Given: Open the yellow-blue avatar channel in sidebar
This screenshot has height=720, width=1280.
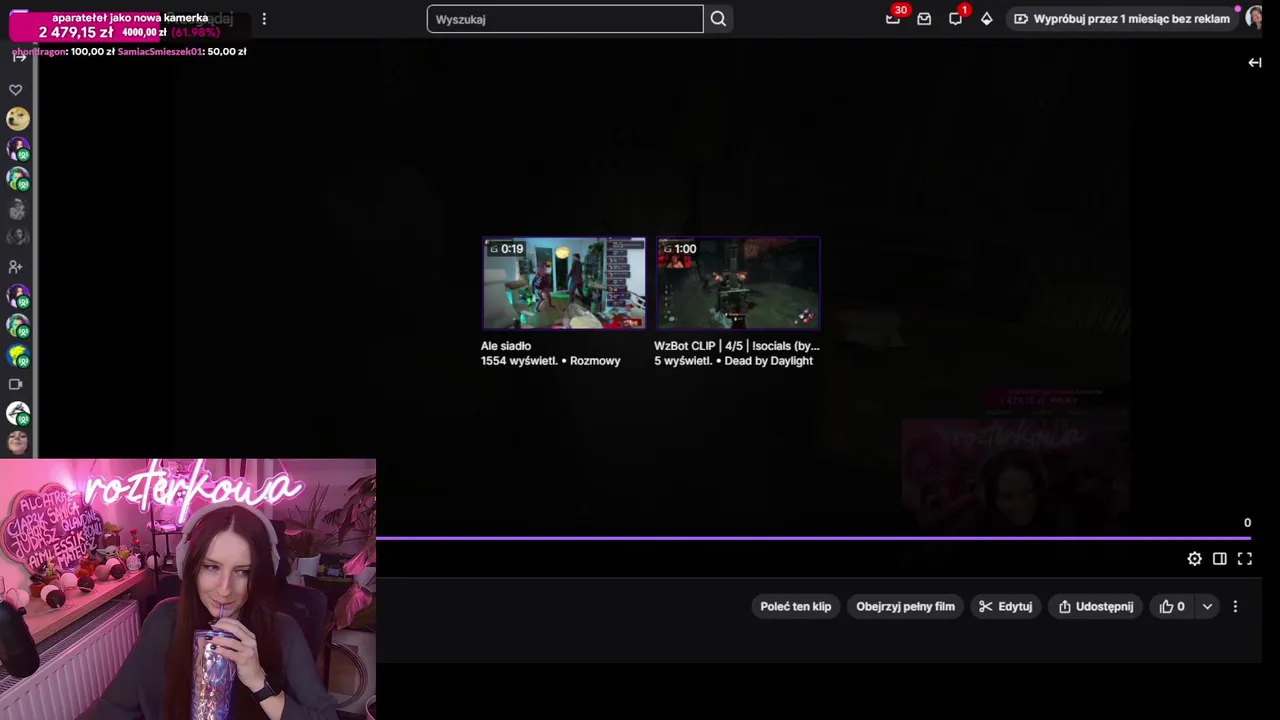Looking at the screenshot, I should click(17, 355).
